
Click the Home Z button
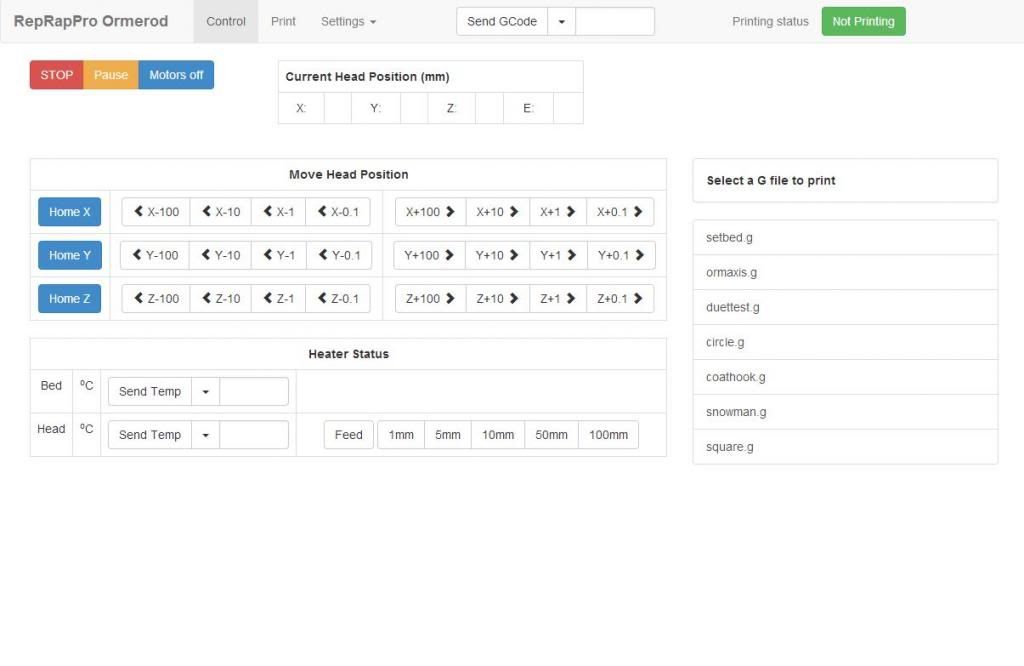pos(69,299)
